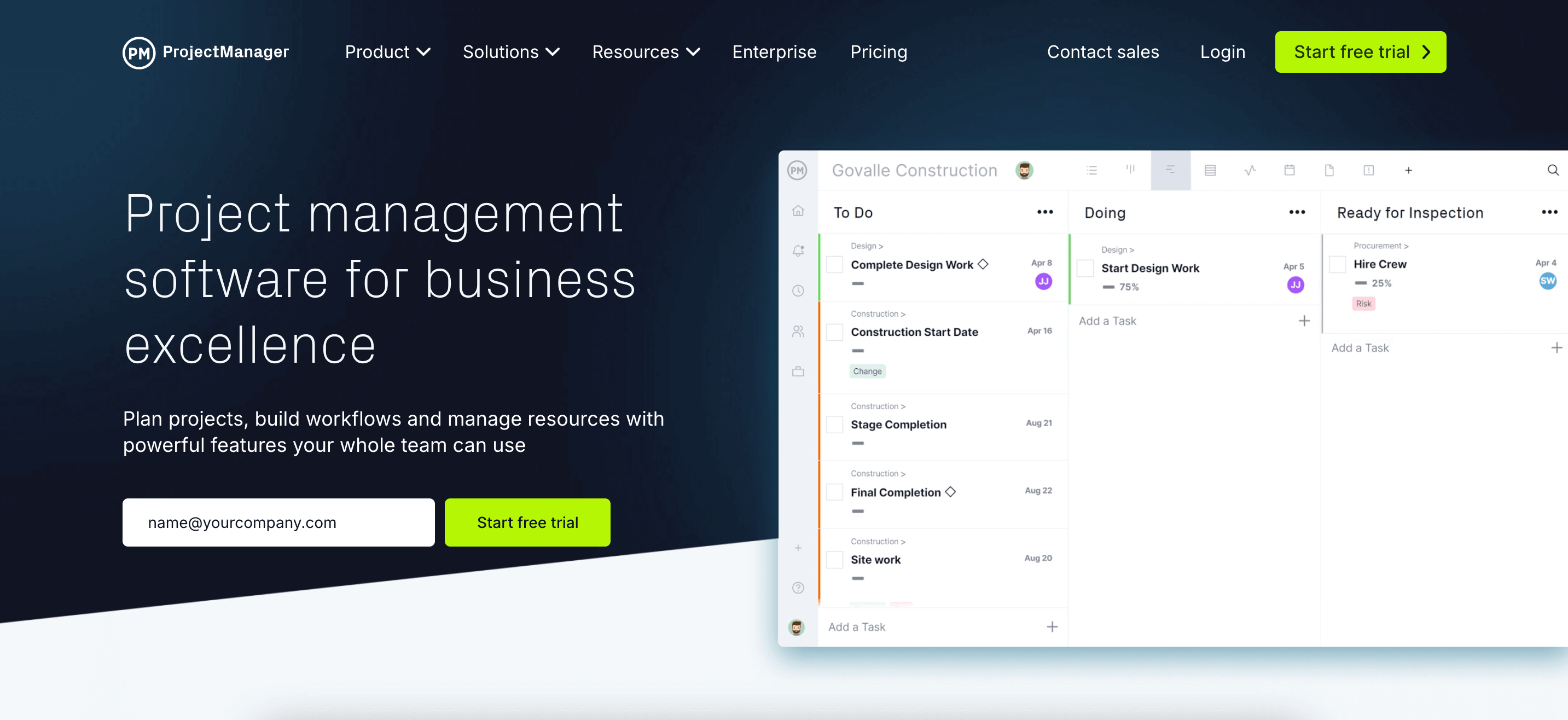Click the user avatar at sidebar bottom
Screen dimensions: 1568x720
click(x=797, y=628)
